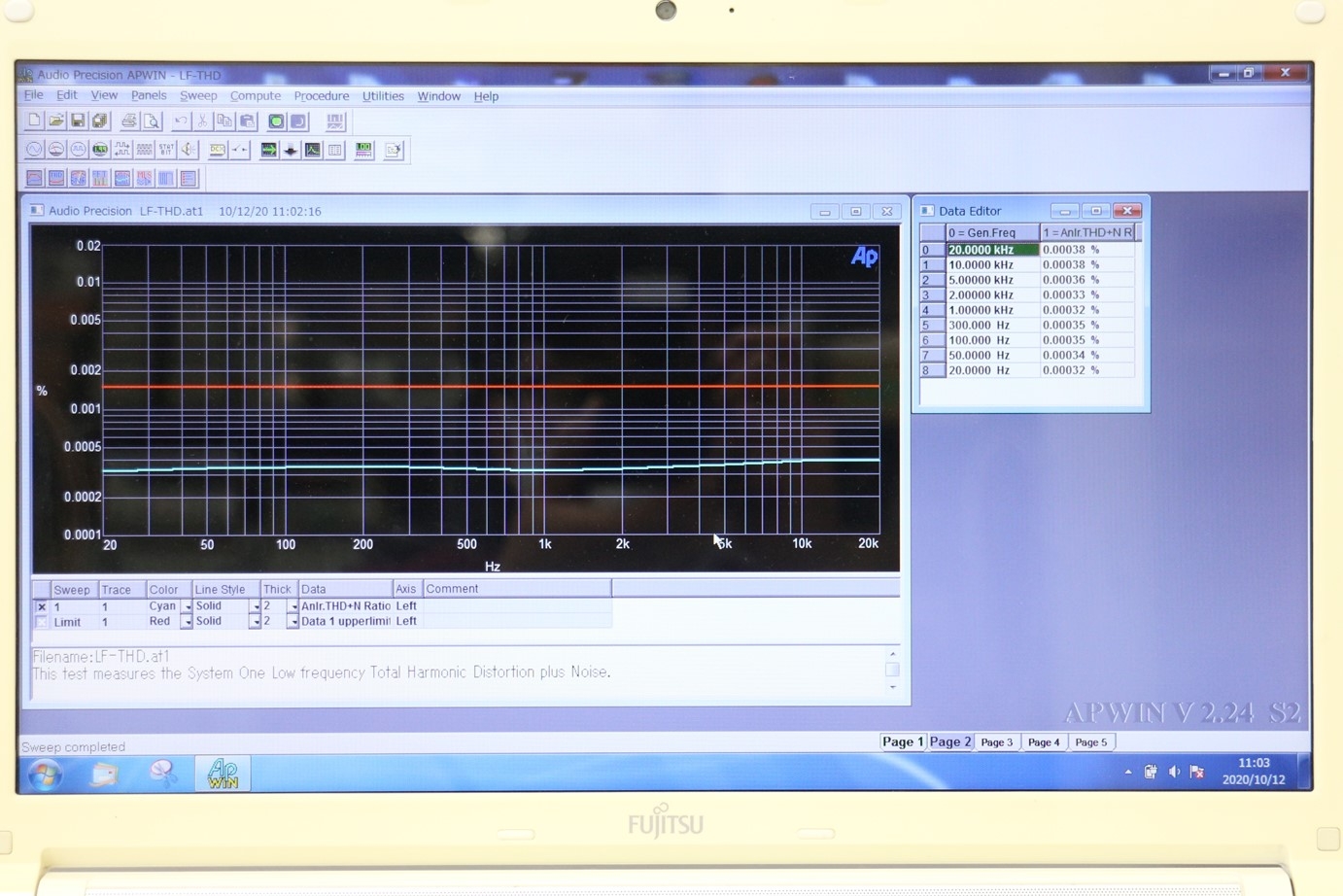The image size is (1343, 896).
Task: Open a file with folder icon
Action: click(x=56, y=121)
